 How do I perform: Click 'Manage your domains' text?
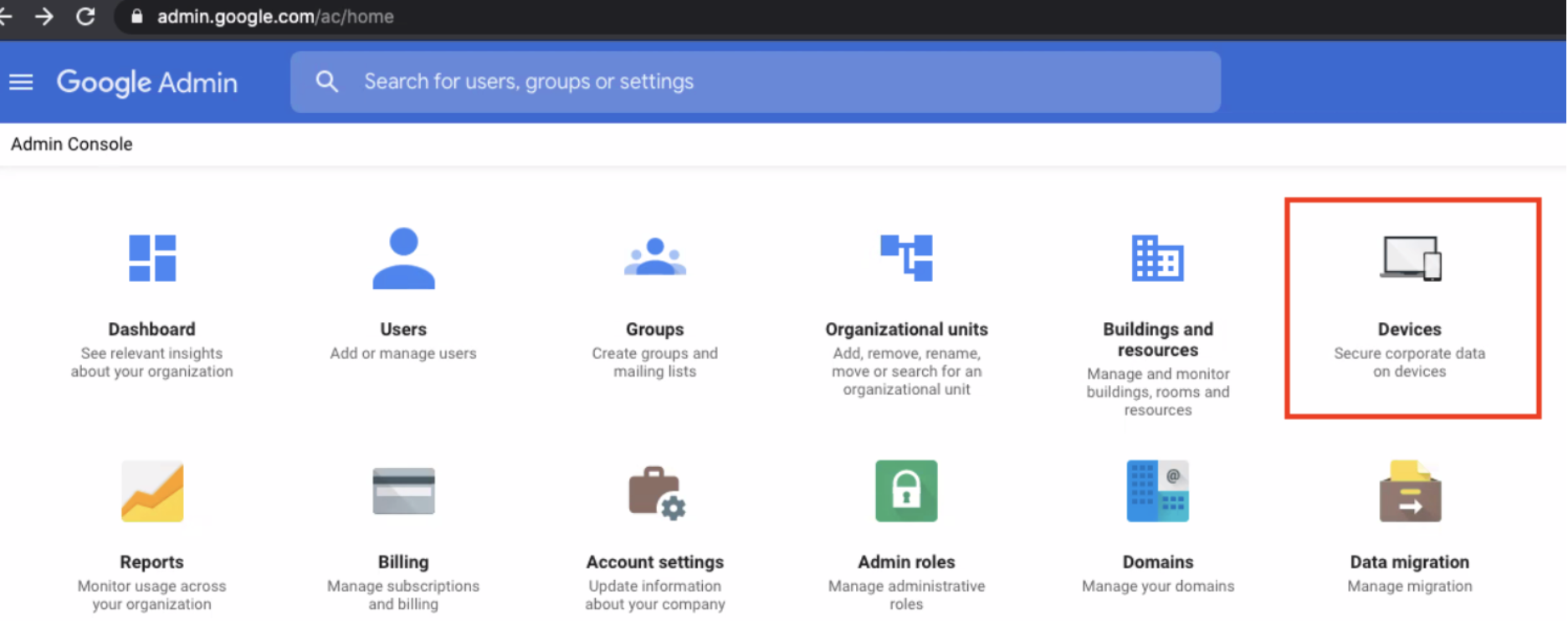pyautogui.click(x=1158, y=586)
